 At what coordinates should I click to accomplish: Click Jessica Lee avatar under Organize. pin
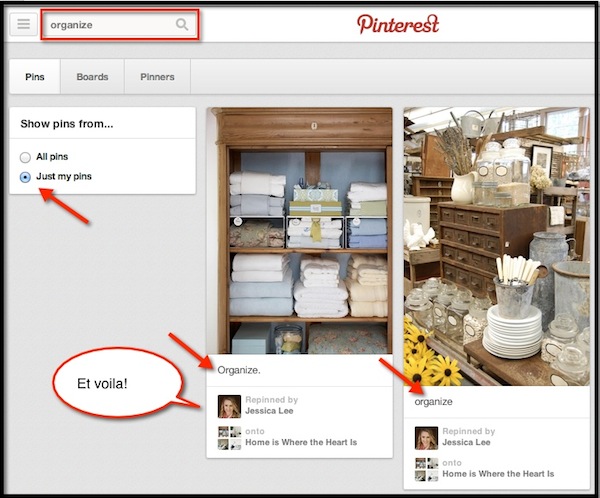pyautogui.click(x=229, y=407)
